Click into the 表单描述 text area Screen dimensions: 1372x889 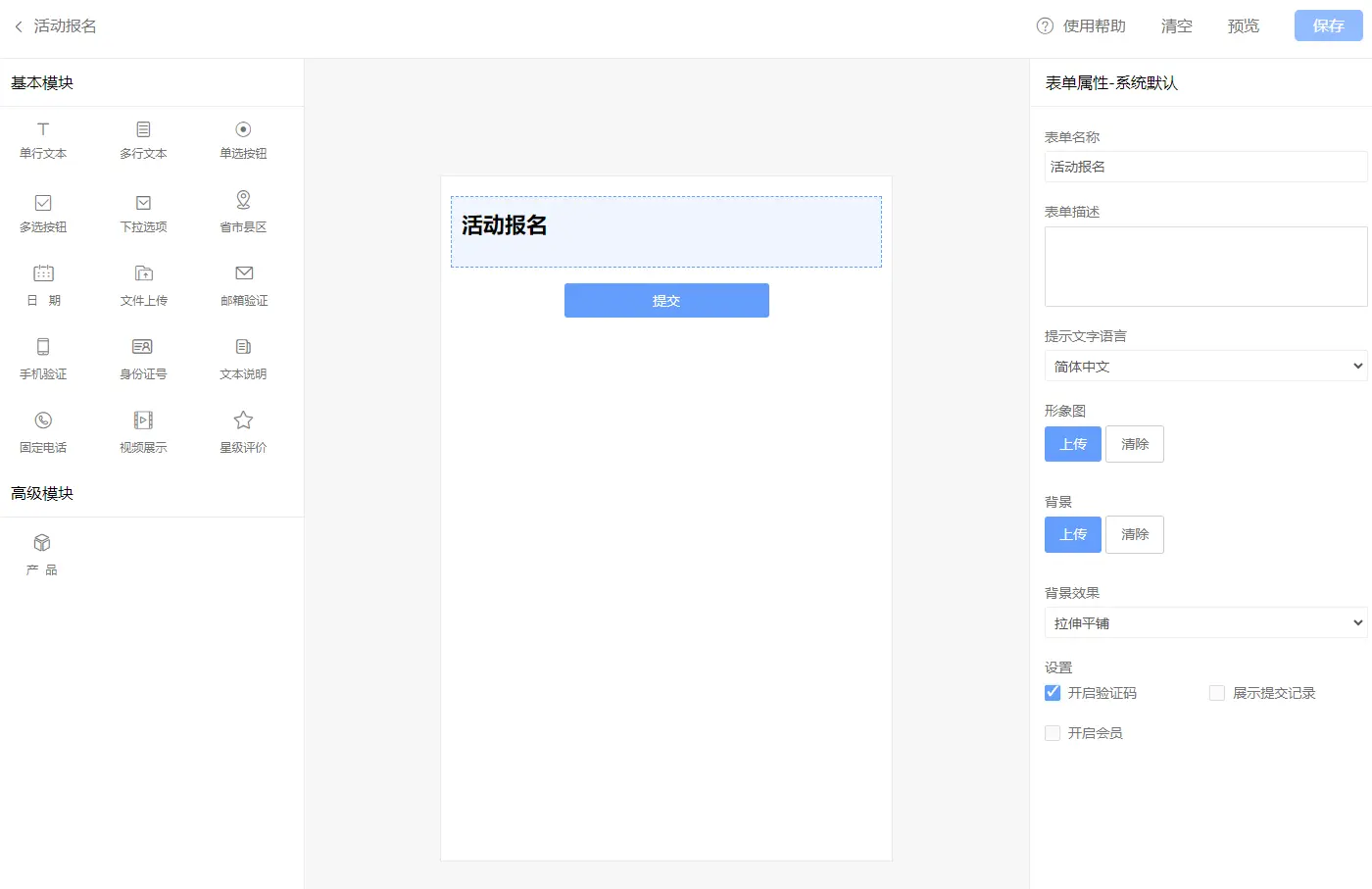point(1205,267)
